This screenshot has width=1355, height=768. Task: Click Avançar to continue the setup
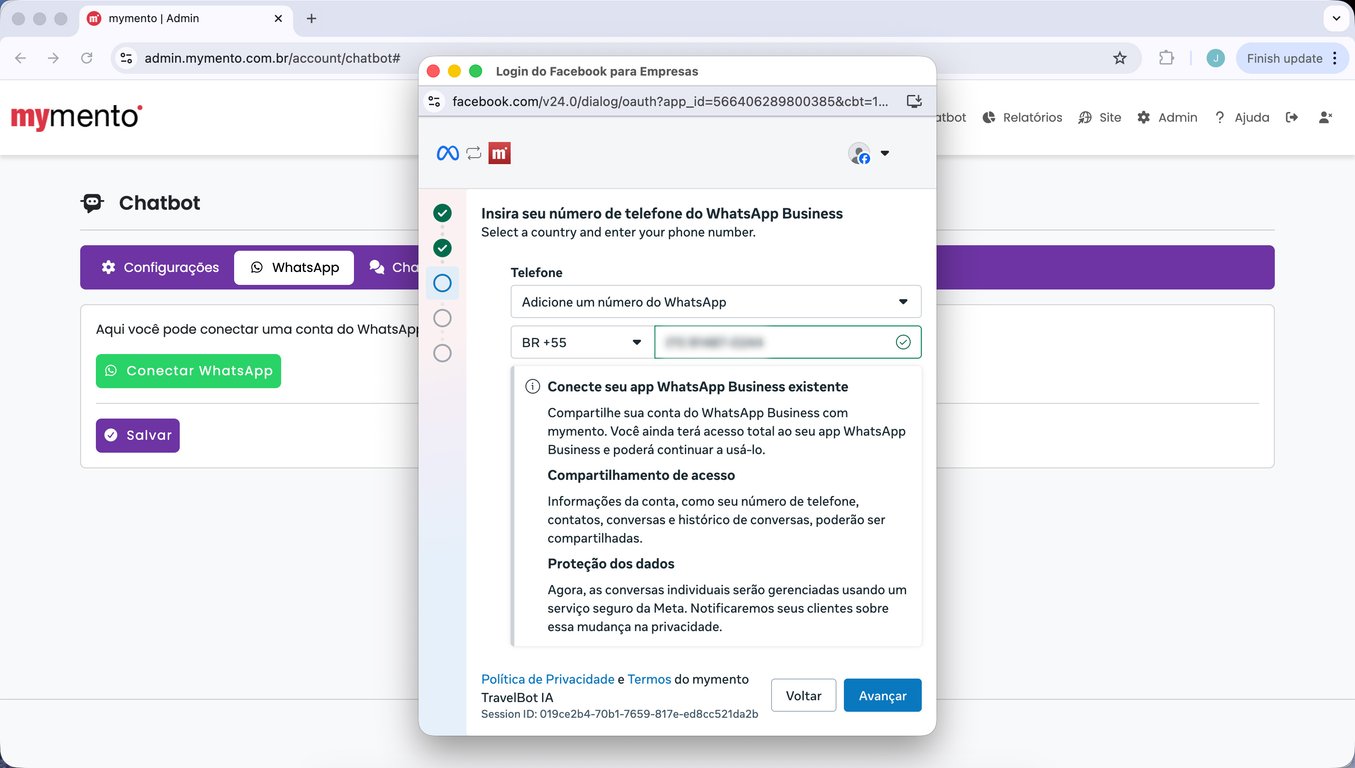click(x=883, y=696)
